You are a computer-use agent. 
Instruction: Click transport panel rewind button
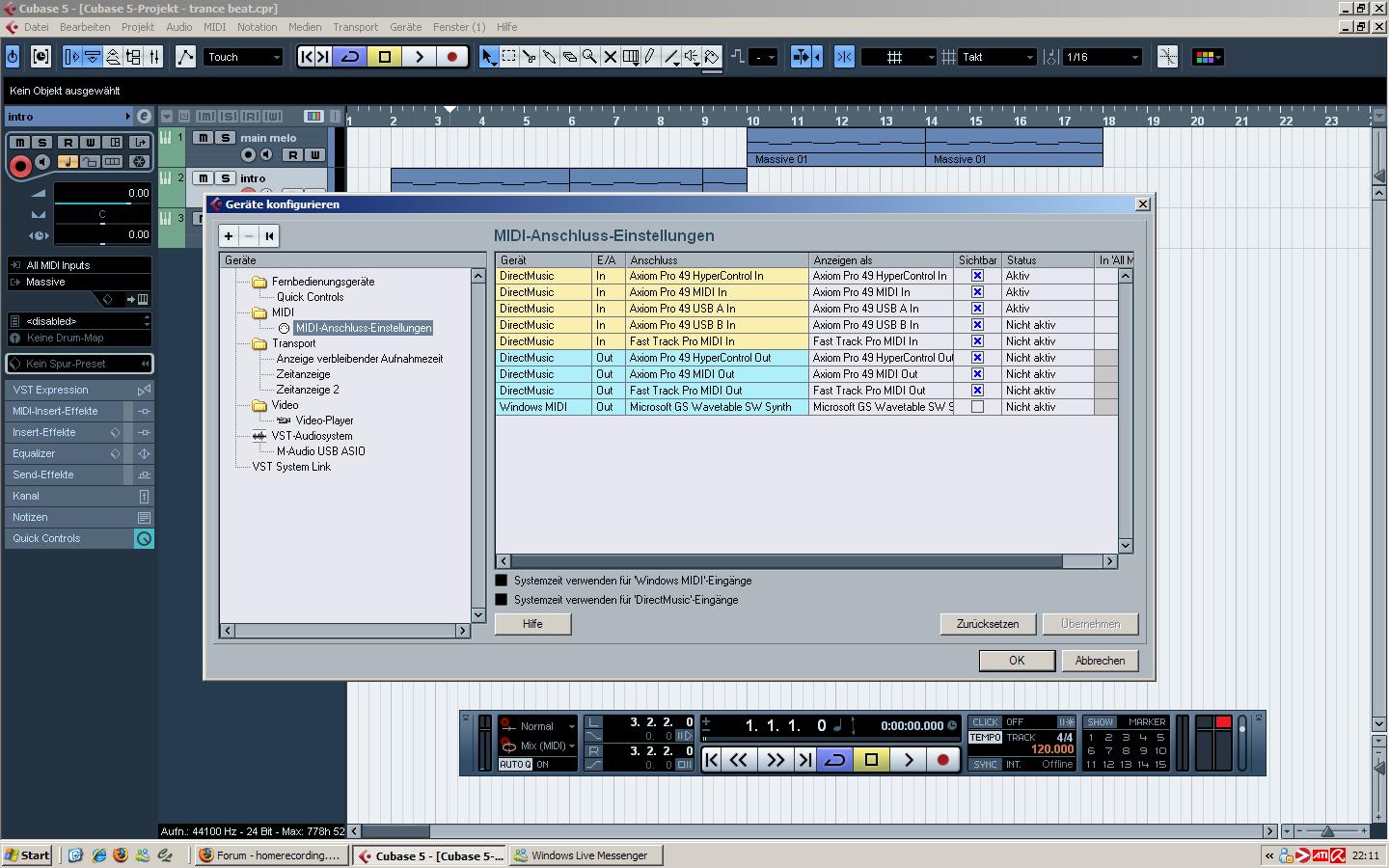[x=739, y=760]
